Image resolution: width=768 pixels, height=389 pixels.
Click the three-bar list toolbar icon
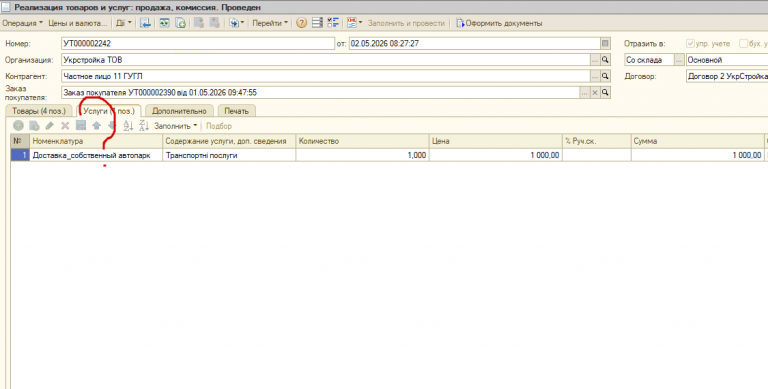(317, 23)
